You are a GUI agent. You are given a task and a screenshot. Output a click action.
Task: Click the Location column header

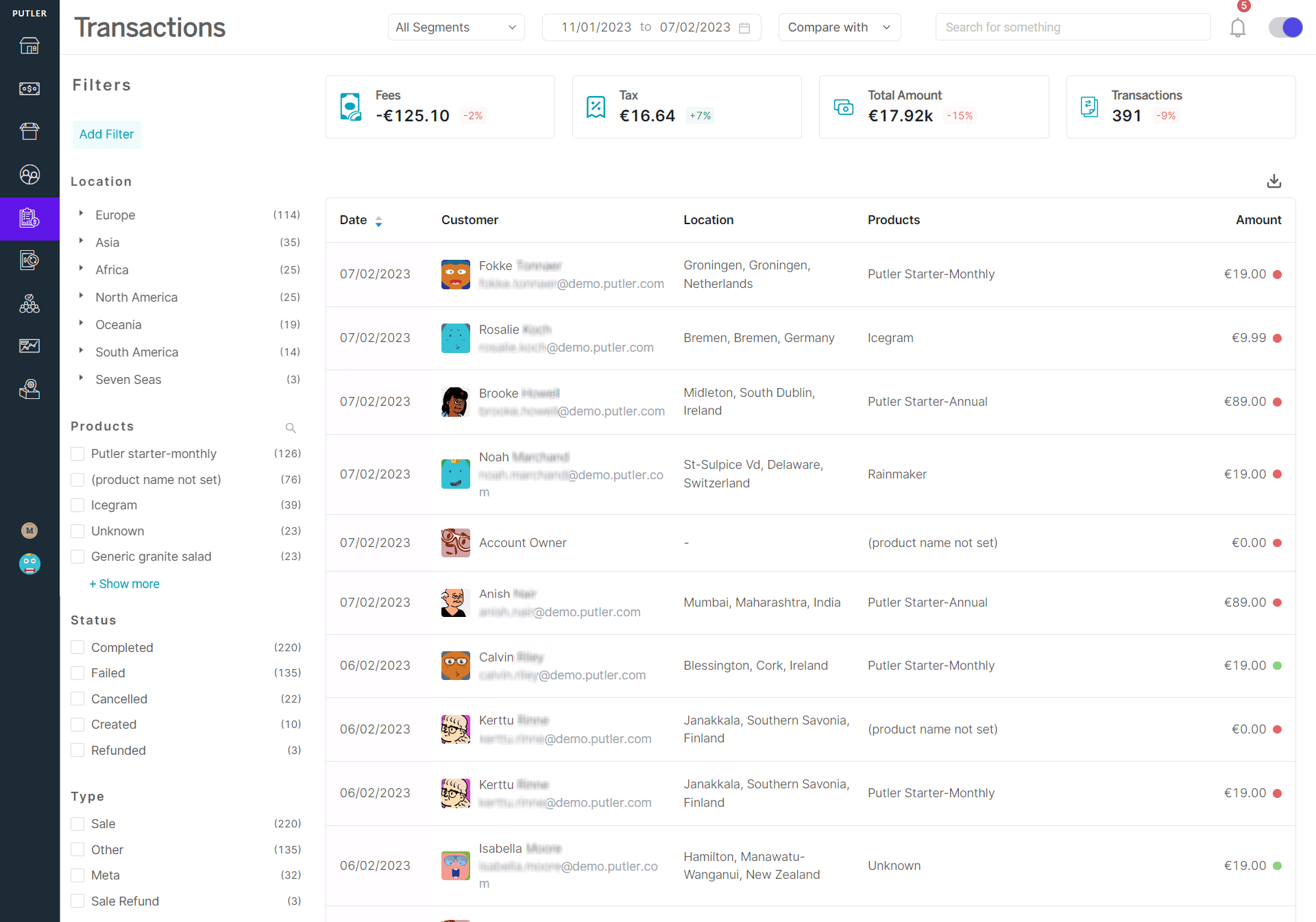708,220
